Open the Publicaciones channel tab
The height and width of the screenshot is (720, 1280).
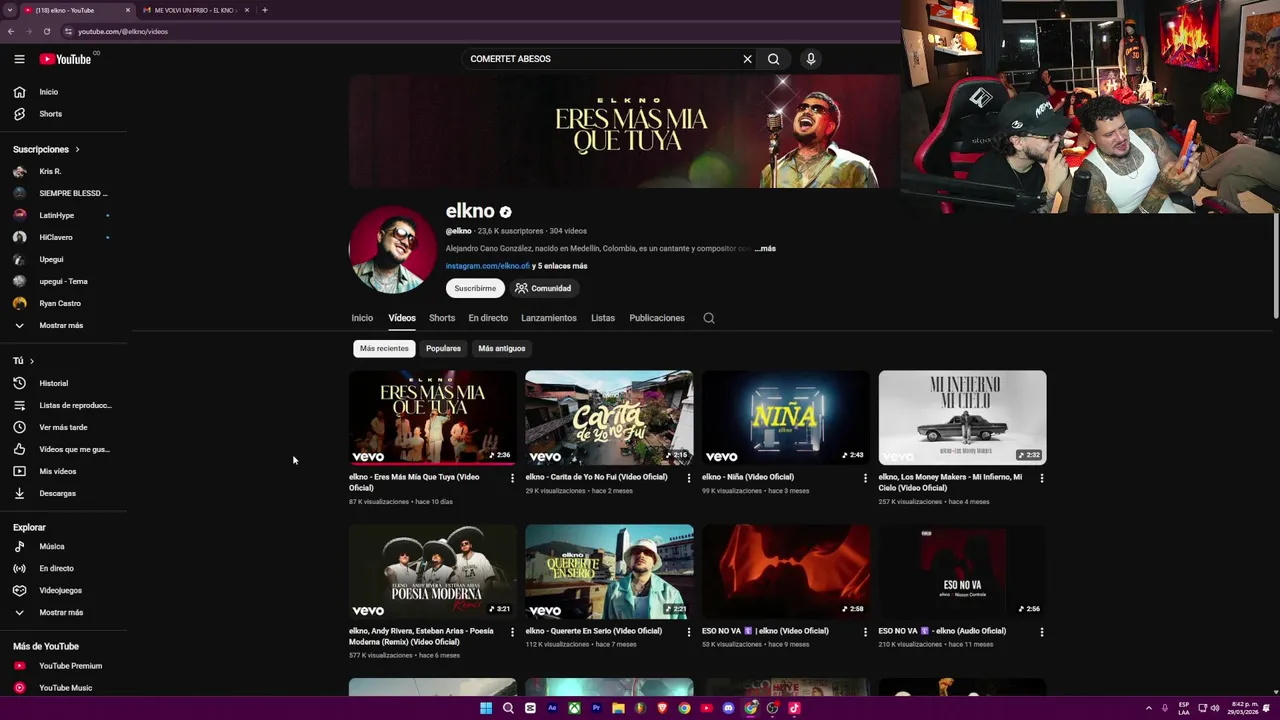pos(657,318)
